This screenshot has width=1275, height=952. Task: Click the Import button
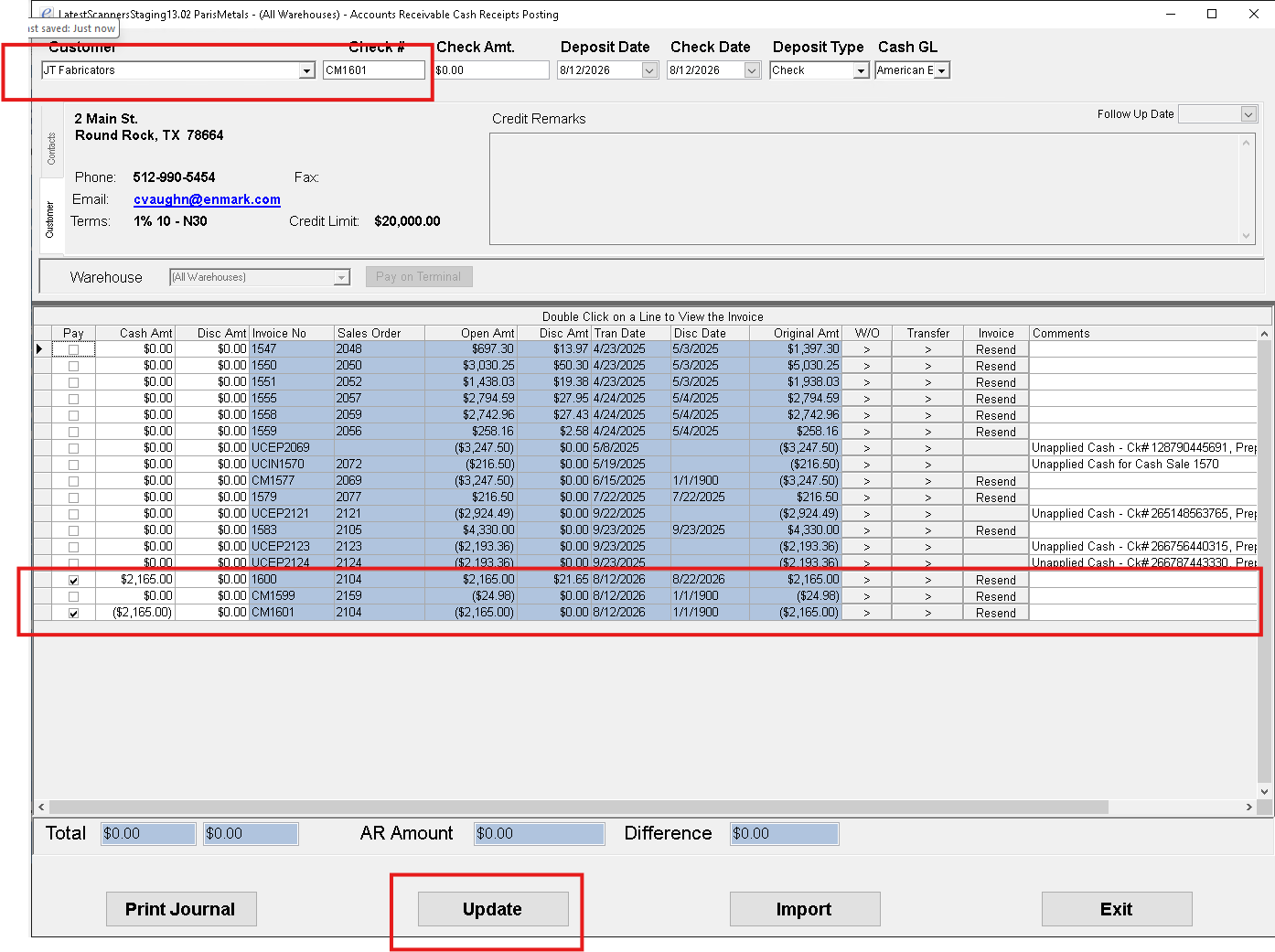805,909
